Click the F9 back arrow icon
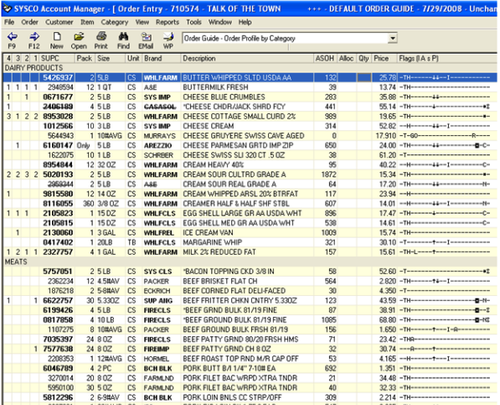 (12, 37)
